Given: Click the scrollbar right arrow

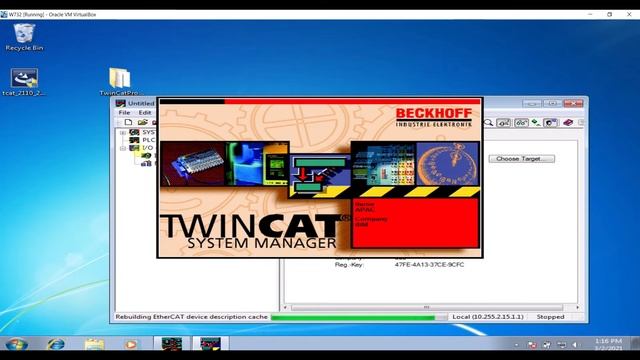Looking at the screenshot, I should pos(577,307).
